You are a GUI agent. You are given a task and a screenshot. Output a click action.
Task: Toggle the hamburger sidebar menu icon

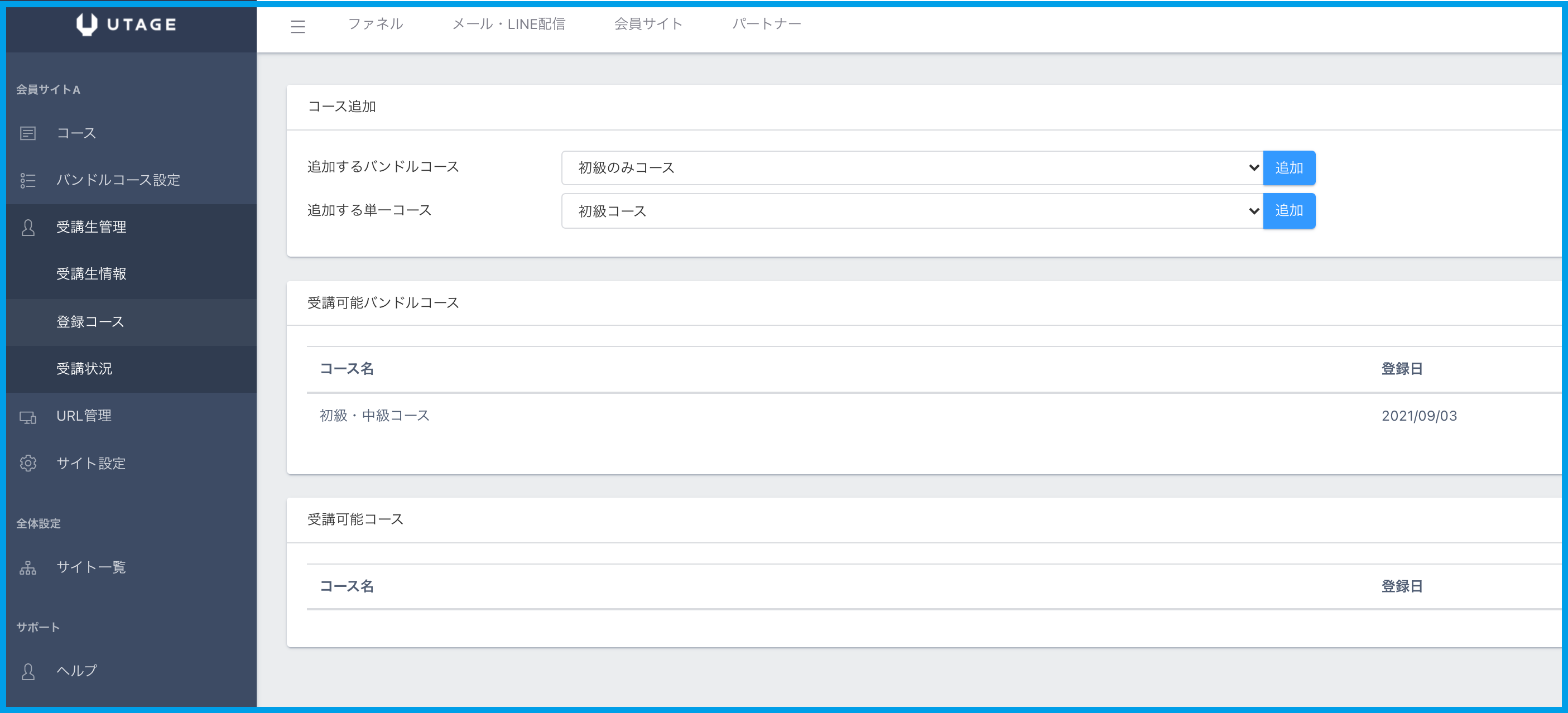click(x=297, y=26)
